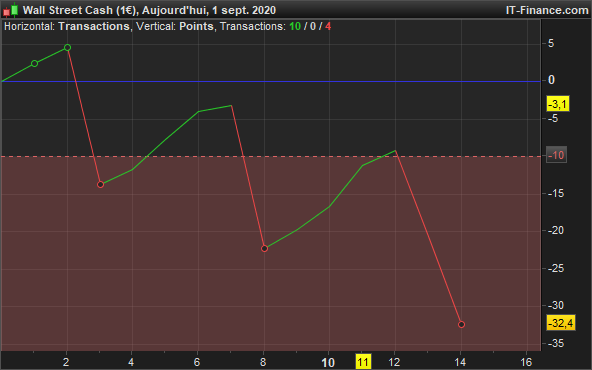Screen dimensions: 592x370
Task: Click the highlighted 11 on the horizontal axis
Action: (363, 362)
